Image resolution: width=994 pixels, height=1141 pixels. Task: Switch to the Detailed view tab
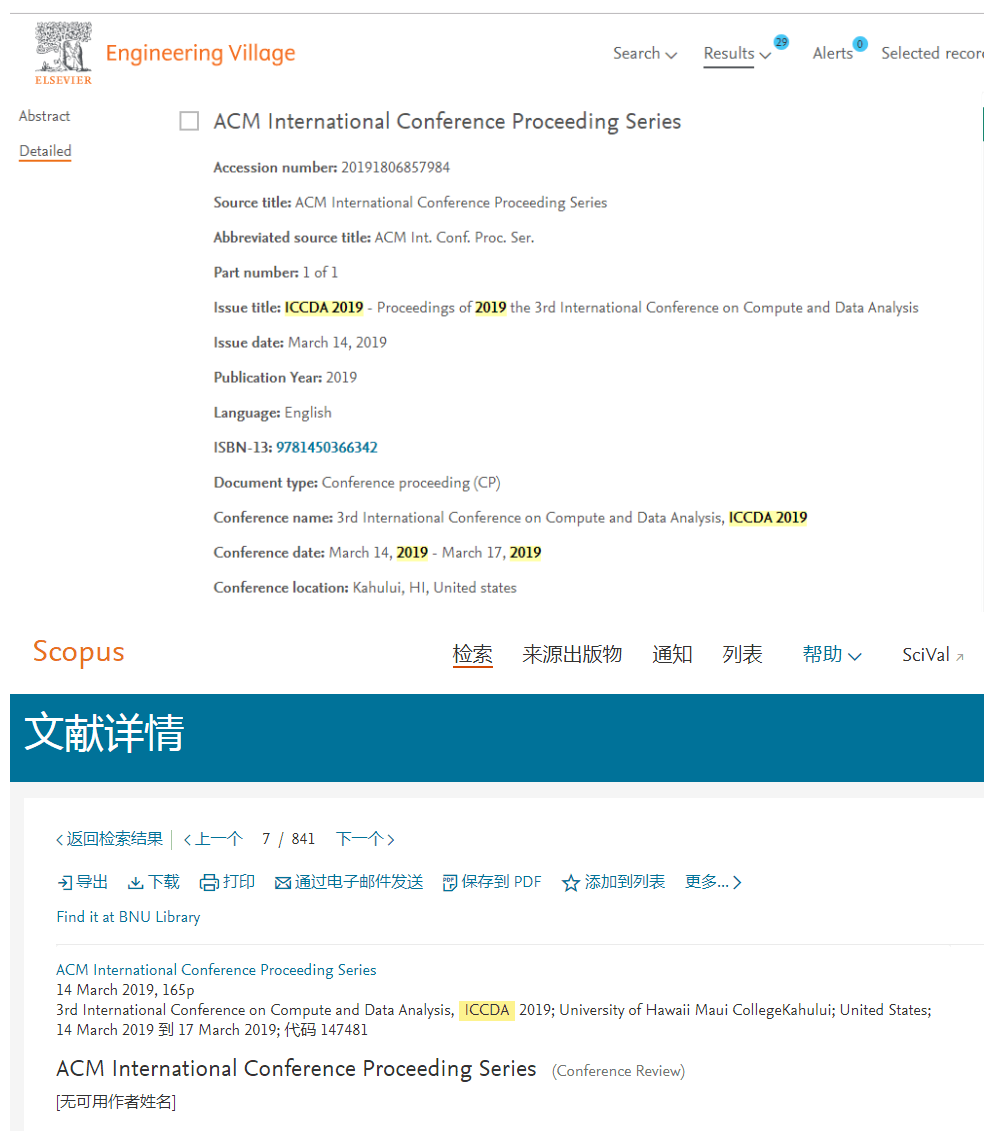45,151
